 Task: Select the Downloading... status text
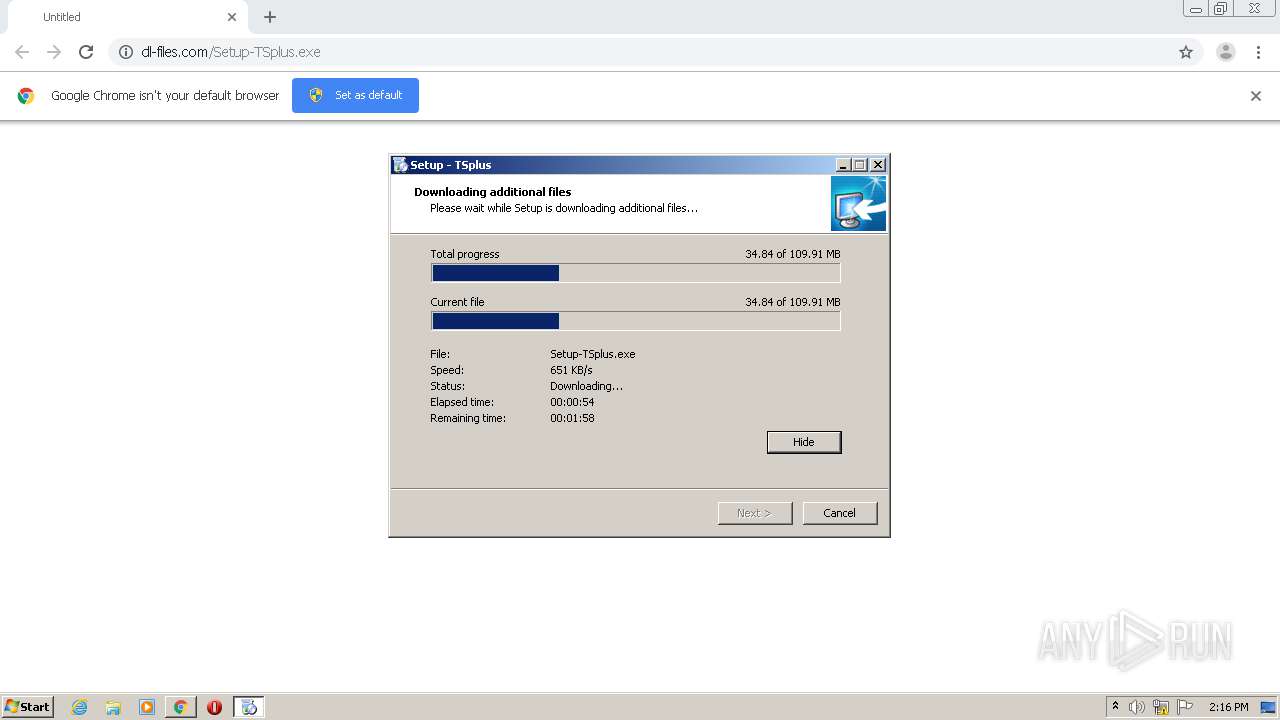[x=586, y=386]
